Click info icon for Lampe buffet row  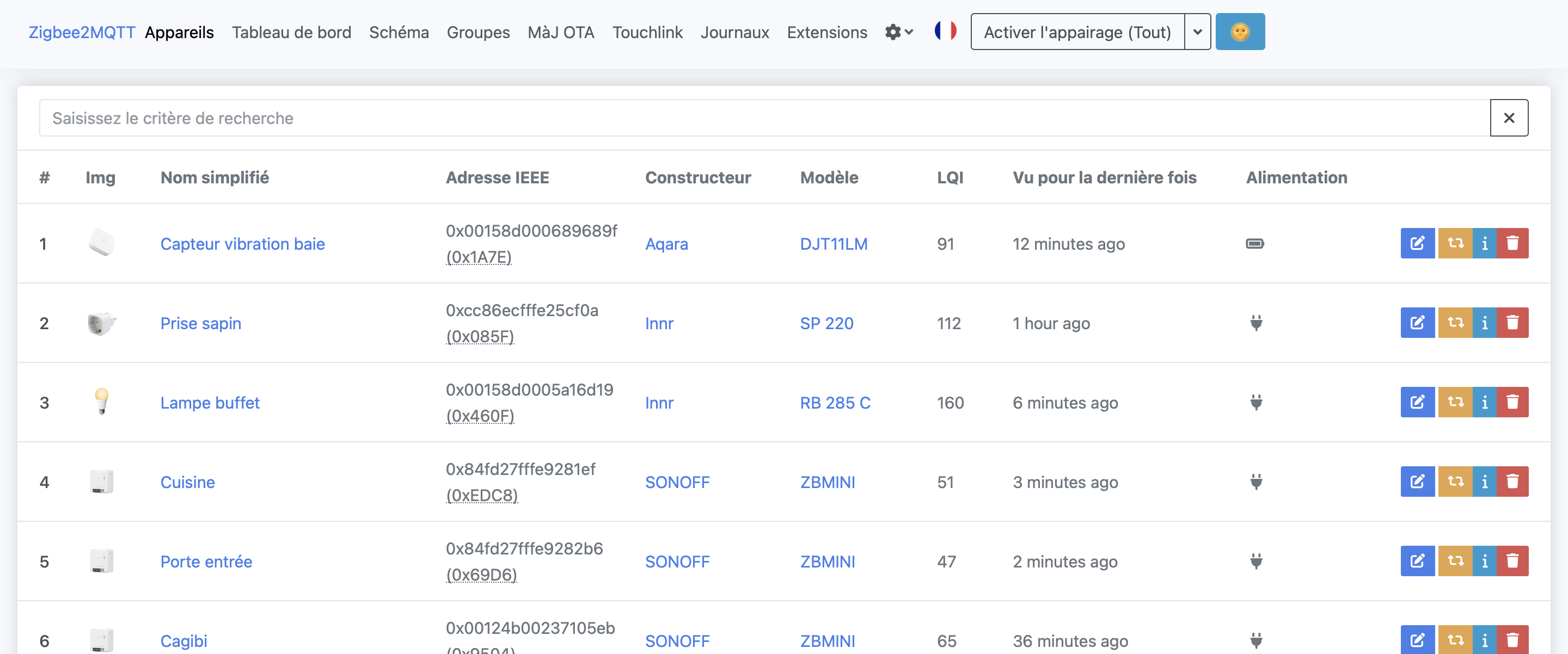pyautogui.click(x=1485, y=402)
